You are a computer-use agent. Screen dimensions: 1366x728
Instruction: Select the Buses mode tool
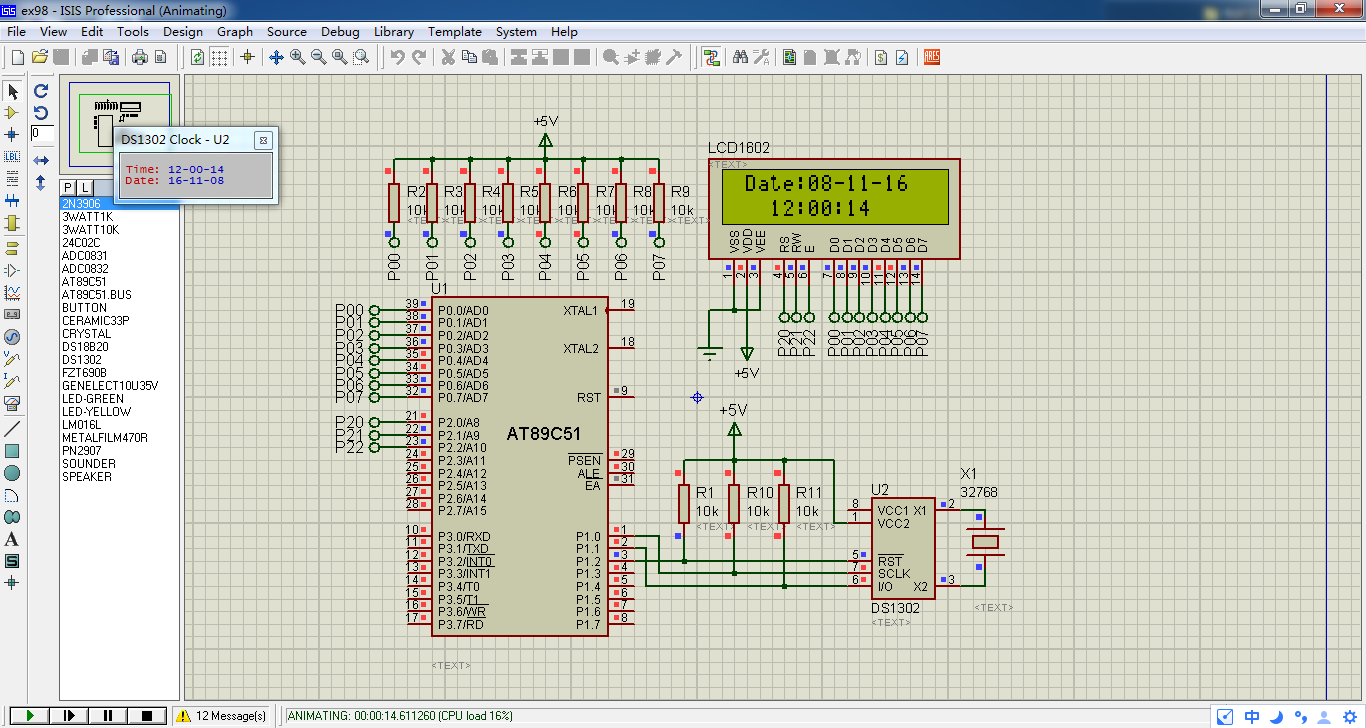(x=12, y=200)
